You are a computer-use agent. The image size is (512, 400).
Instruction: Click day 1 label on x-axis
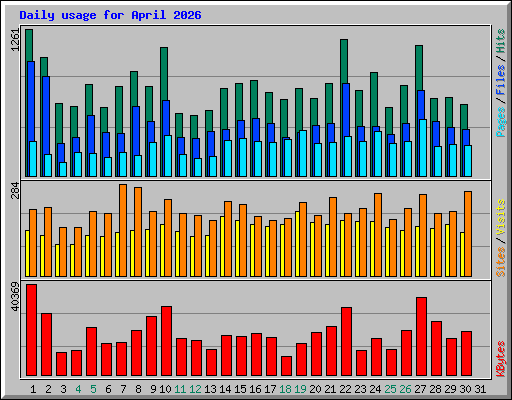(33, 389)
